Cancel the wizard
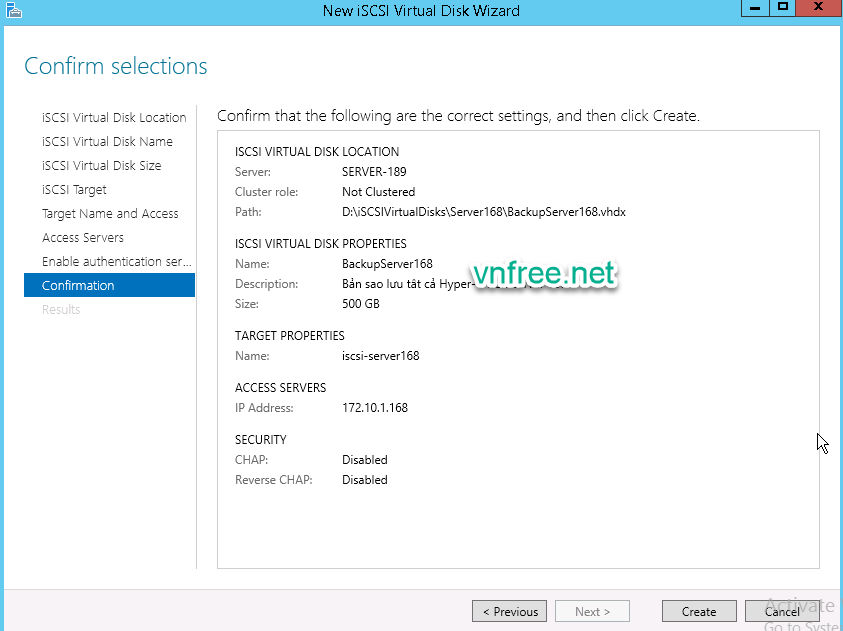This screenshot has height=631, width=843. click(x=782, y=612)
